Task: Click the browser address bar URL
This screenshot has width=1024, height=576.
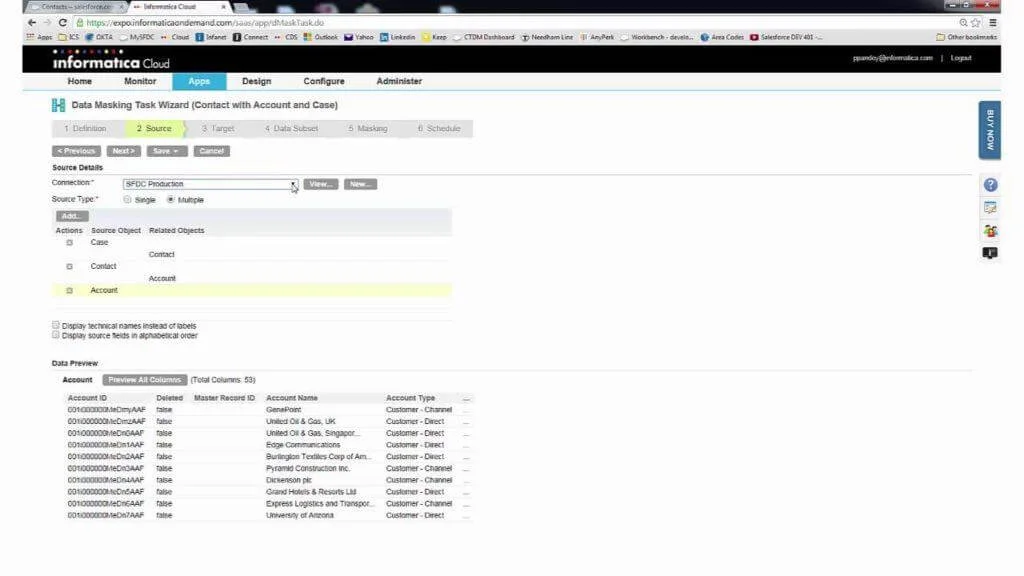Action: [x=204, y=22]
